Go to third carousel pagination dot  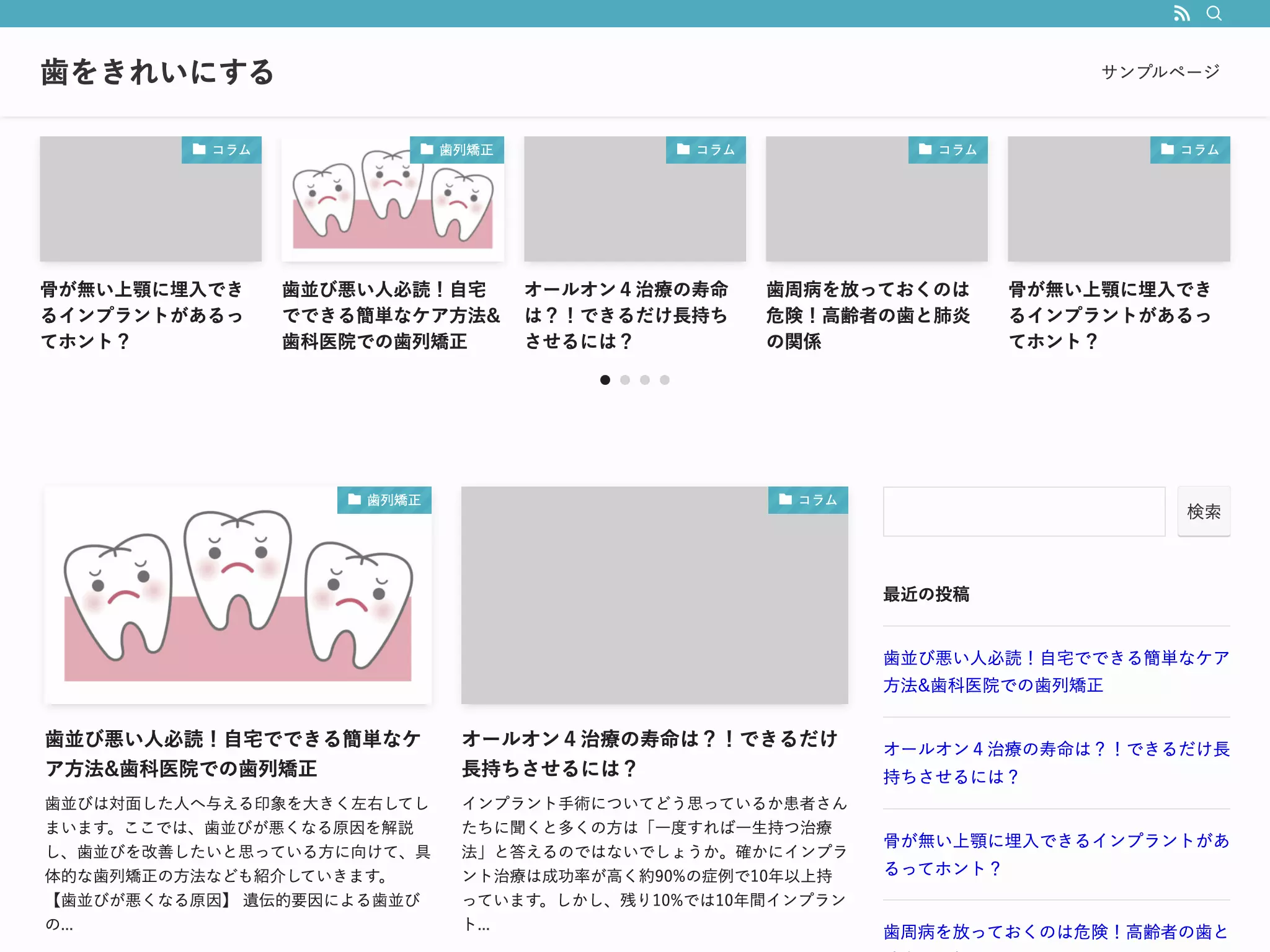645,380
